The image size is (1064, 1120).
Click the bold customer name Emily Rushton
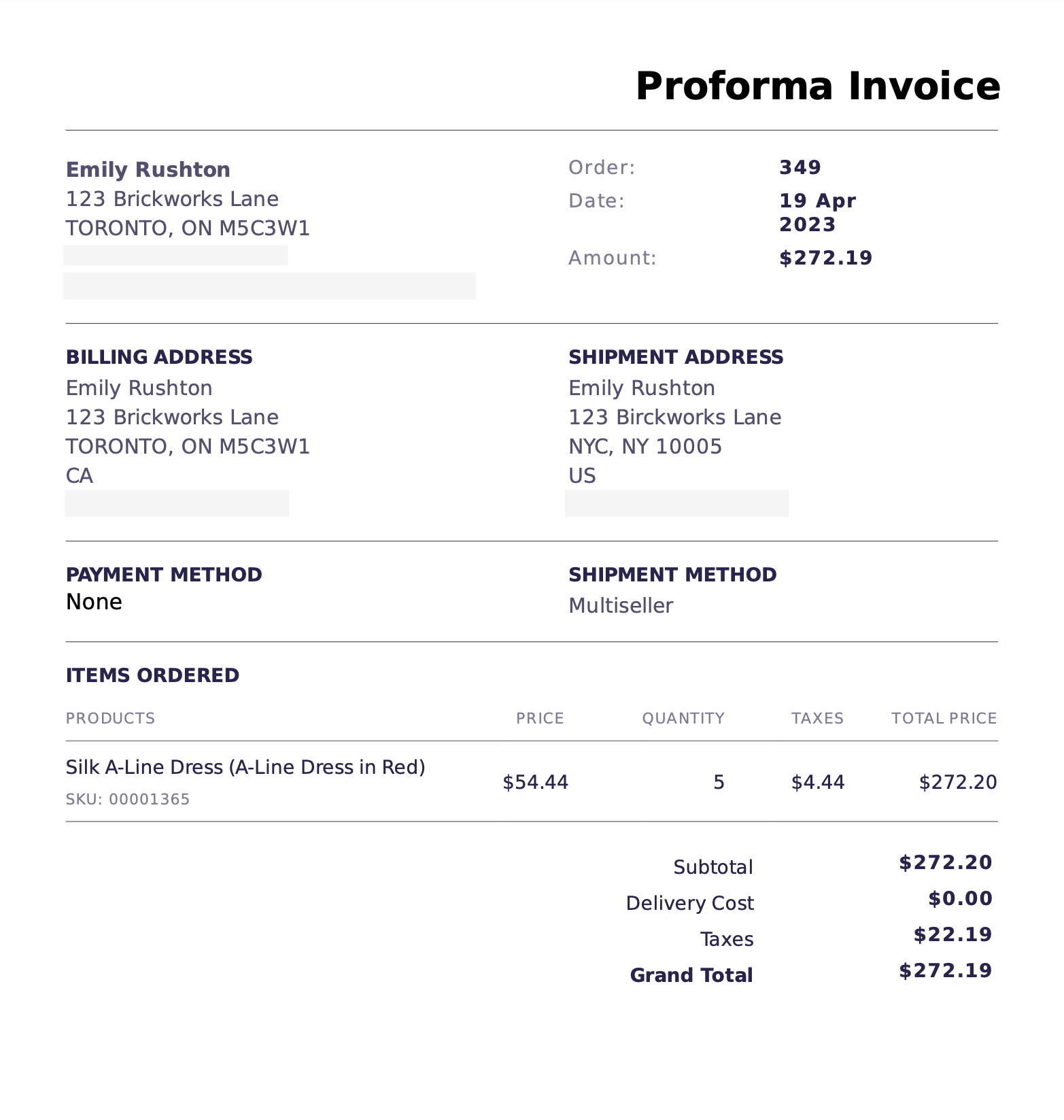coord(148,169)
